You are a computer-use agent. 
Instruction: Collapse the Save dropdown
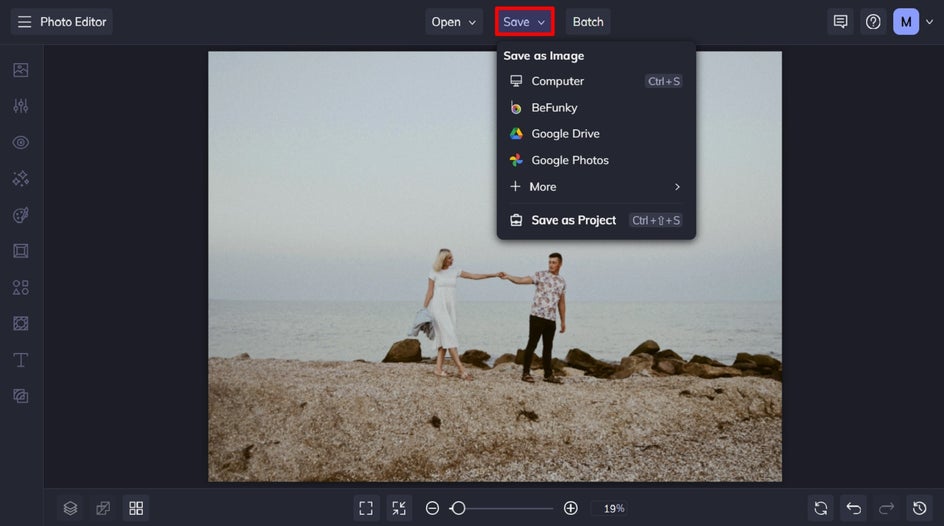524,22
